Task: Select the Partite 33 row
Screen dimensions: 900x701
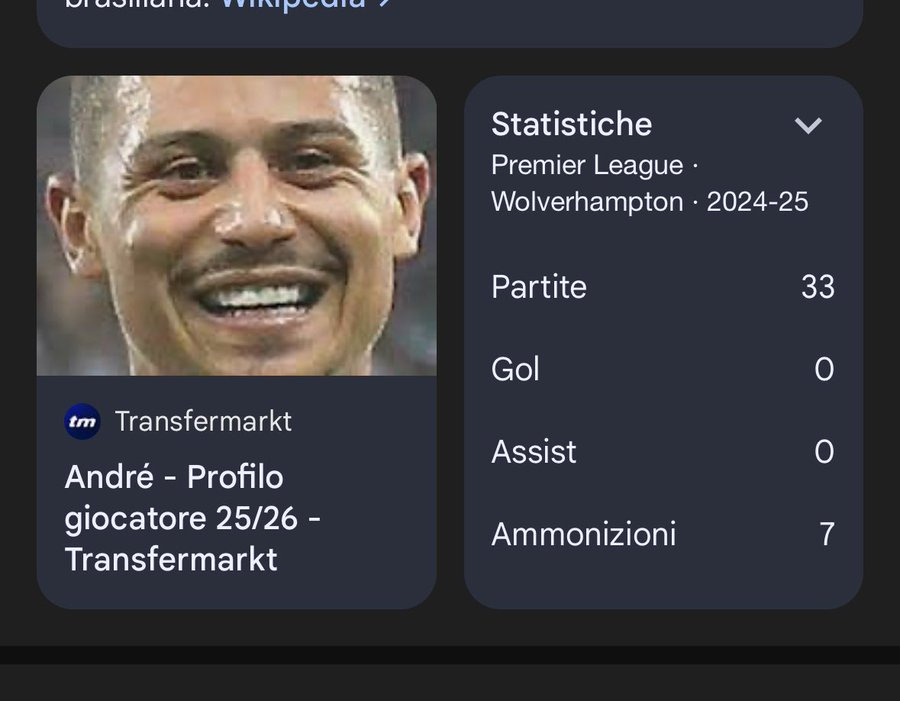Action: pyautogui.click(x=663, y=286)
